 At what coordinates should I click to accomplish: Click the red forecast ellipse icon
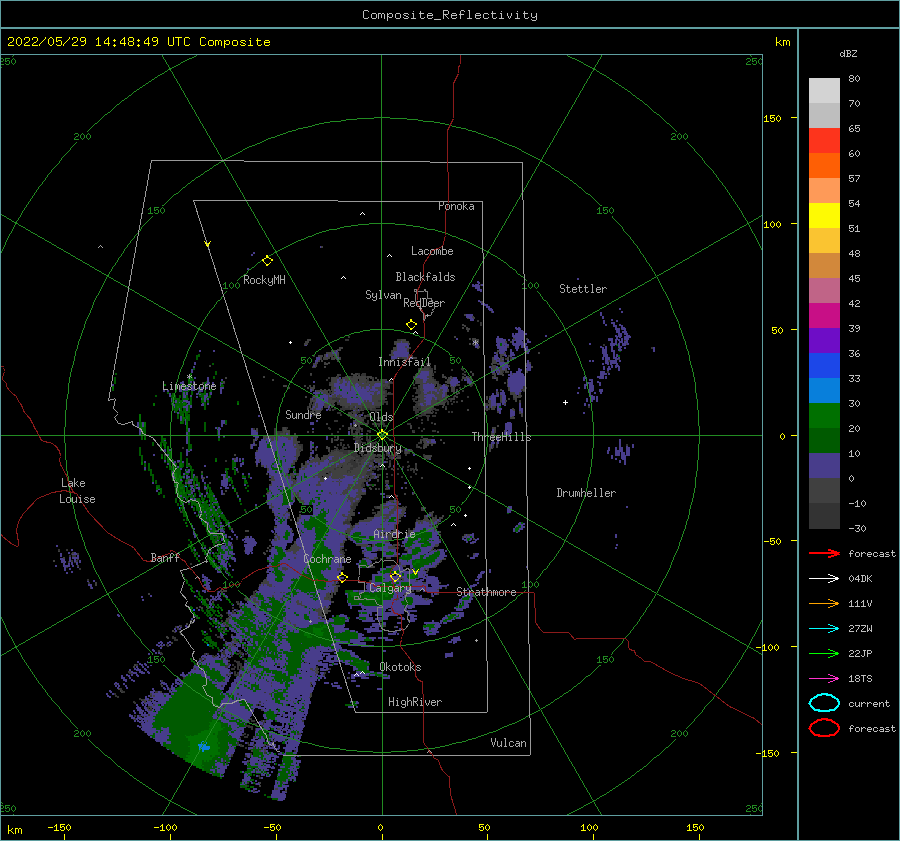[824, 728]
